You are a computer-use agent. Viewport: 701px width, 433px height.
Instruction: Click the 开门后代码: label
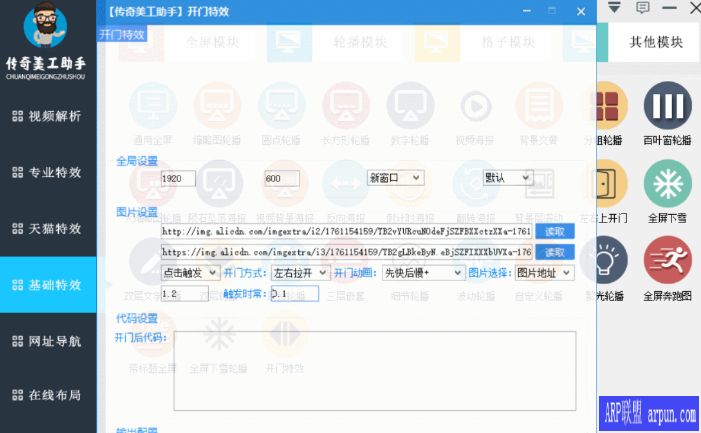(140, 337)
